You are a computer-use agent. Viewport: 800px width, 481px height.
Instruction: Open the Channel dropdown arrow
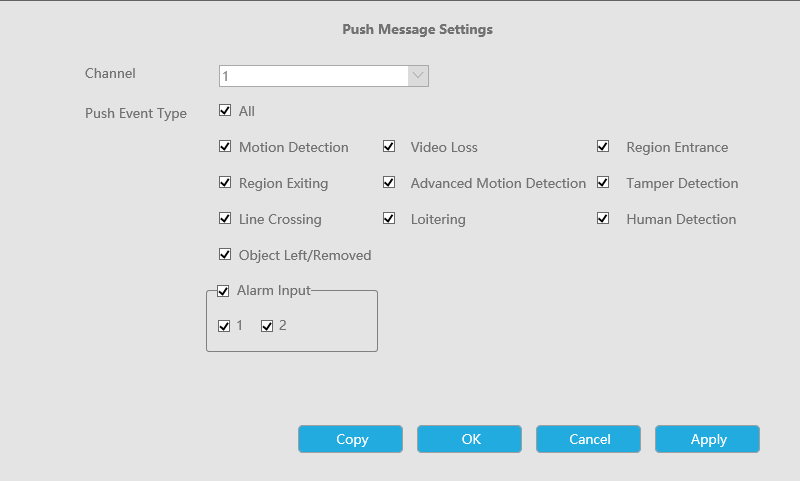pos(418,76)
